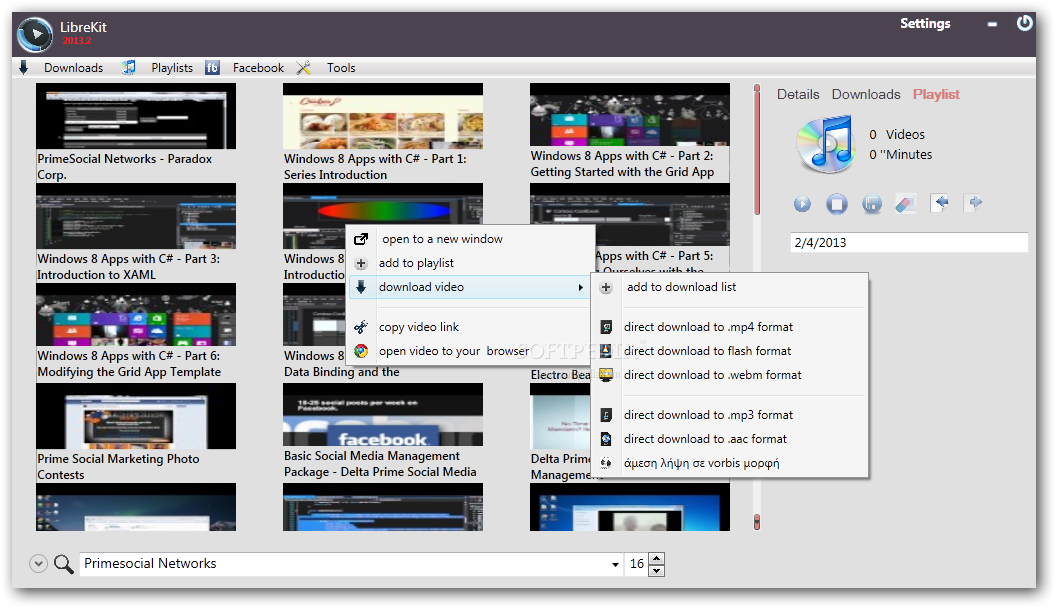Open Windows 8 Apps Part 1 thumbnail
1056x608 pixels.
(383, 116)
